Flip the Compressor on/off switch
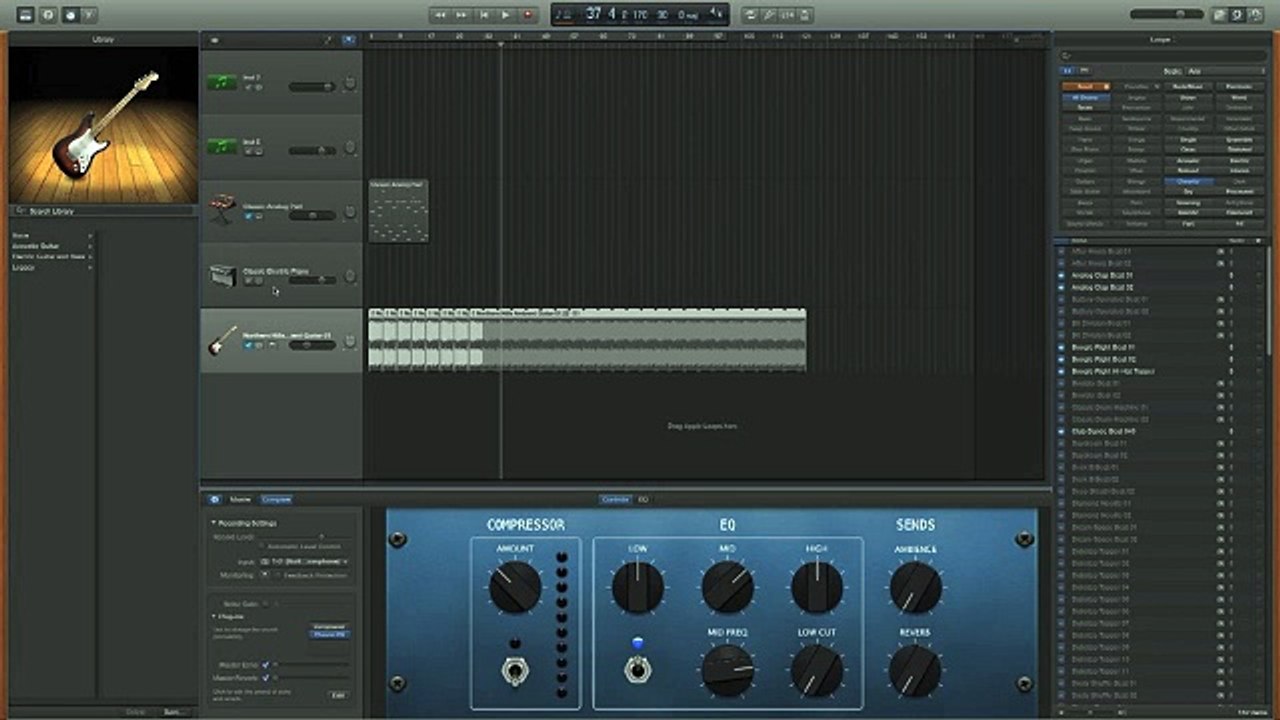This screenshot has height=720, width=1280. [515, 669]
